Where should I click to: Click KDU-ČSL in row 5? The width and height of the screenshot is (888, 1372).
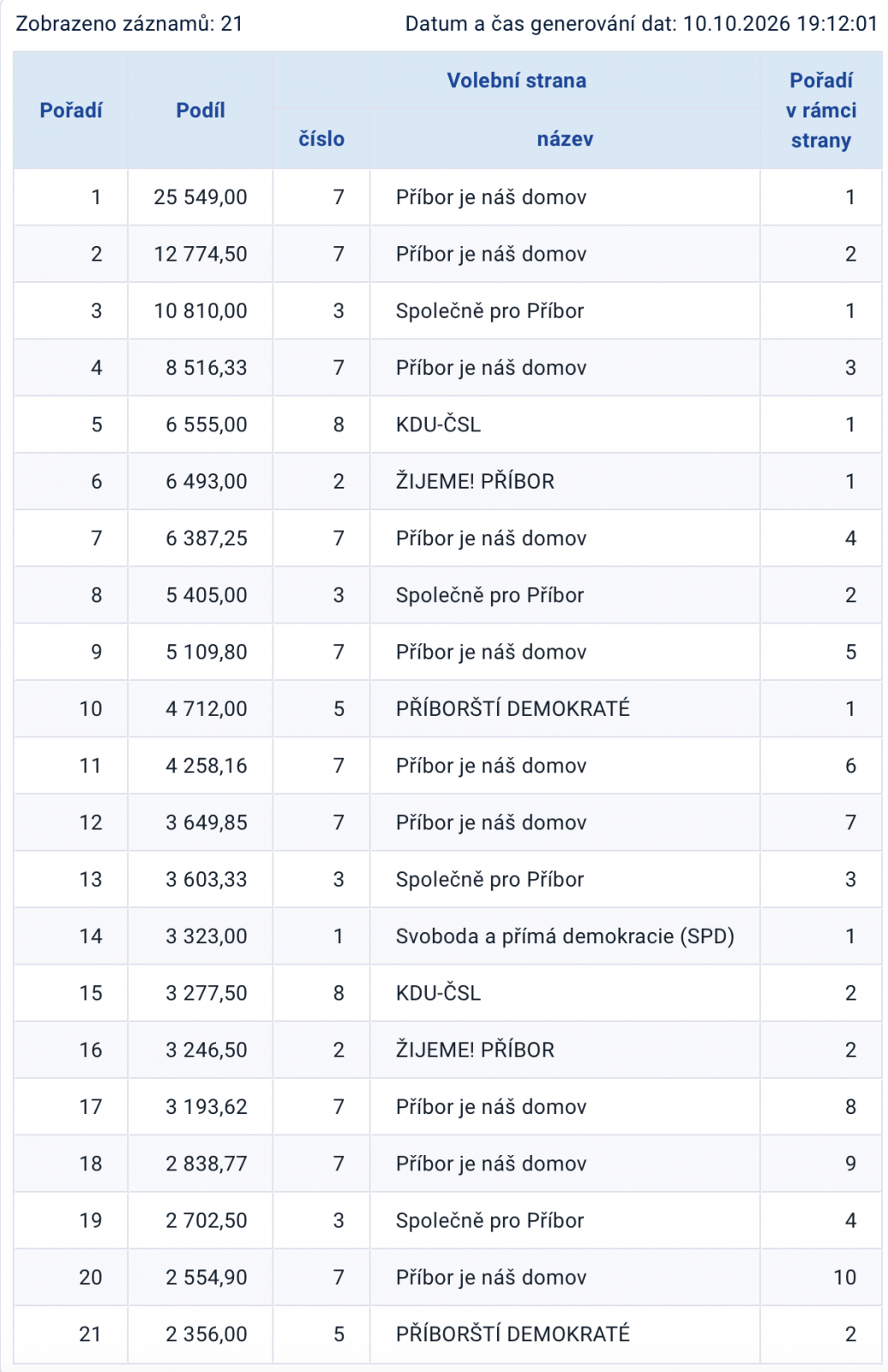click(438, 424)
